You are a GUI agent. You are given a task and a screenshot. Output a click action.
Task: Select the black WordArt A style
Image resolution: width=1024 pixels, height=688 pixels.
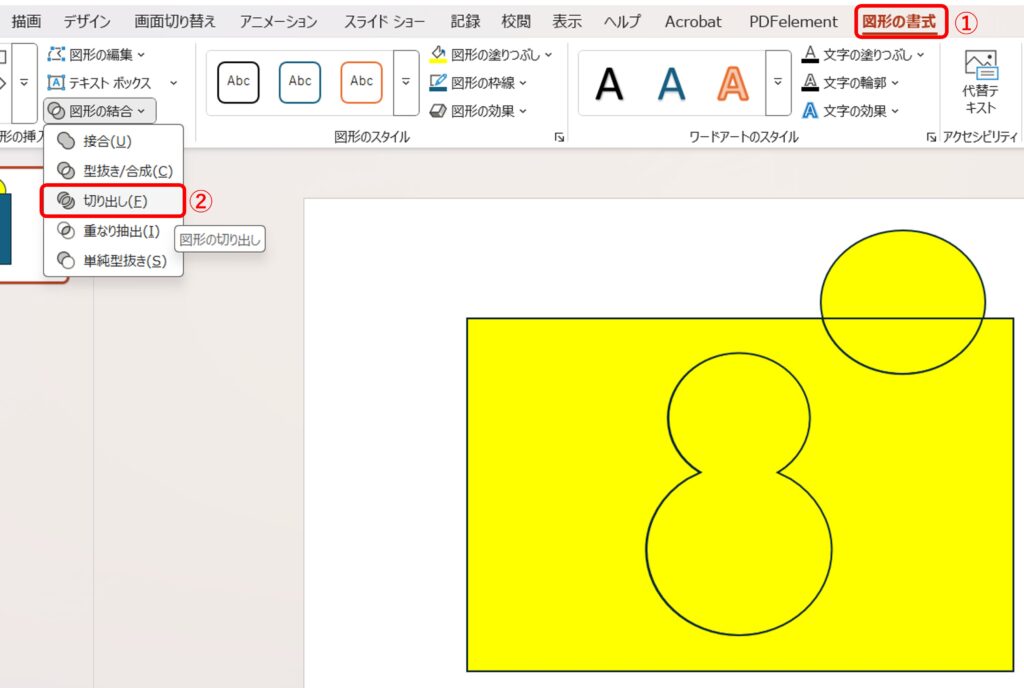pyautogui.click(x=609, y=84)
